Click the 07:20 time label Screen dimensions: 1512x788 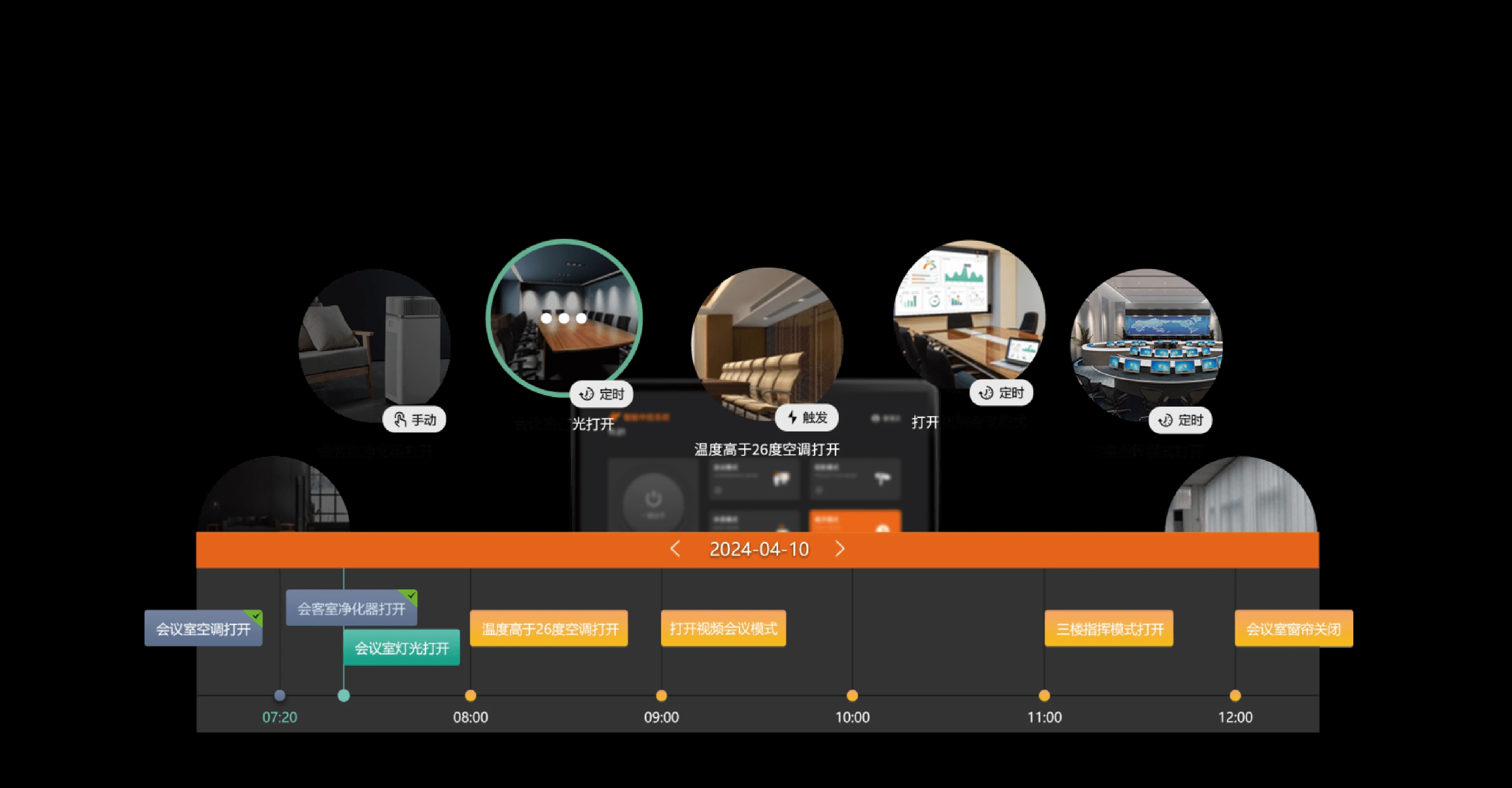280,717
